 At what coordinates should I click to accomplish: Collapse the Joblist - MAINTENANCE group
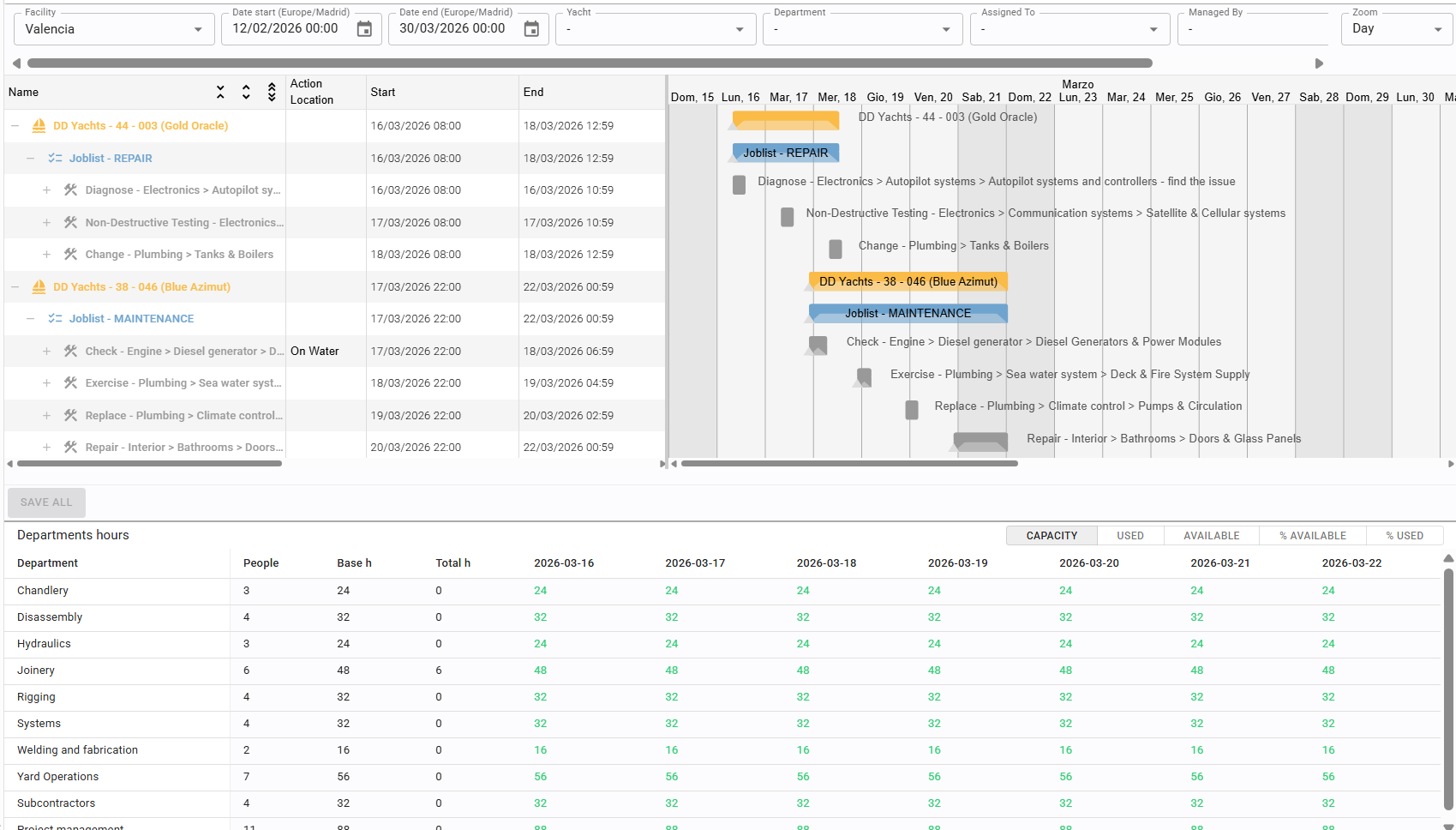coord(31,319)
